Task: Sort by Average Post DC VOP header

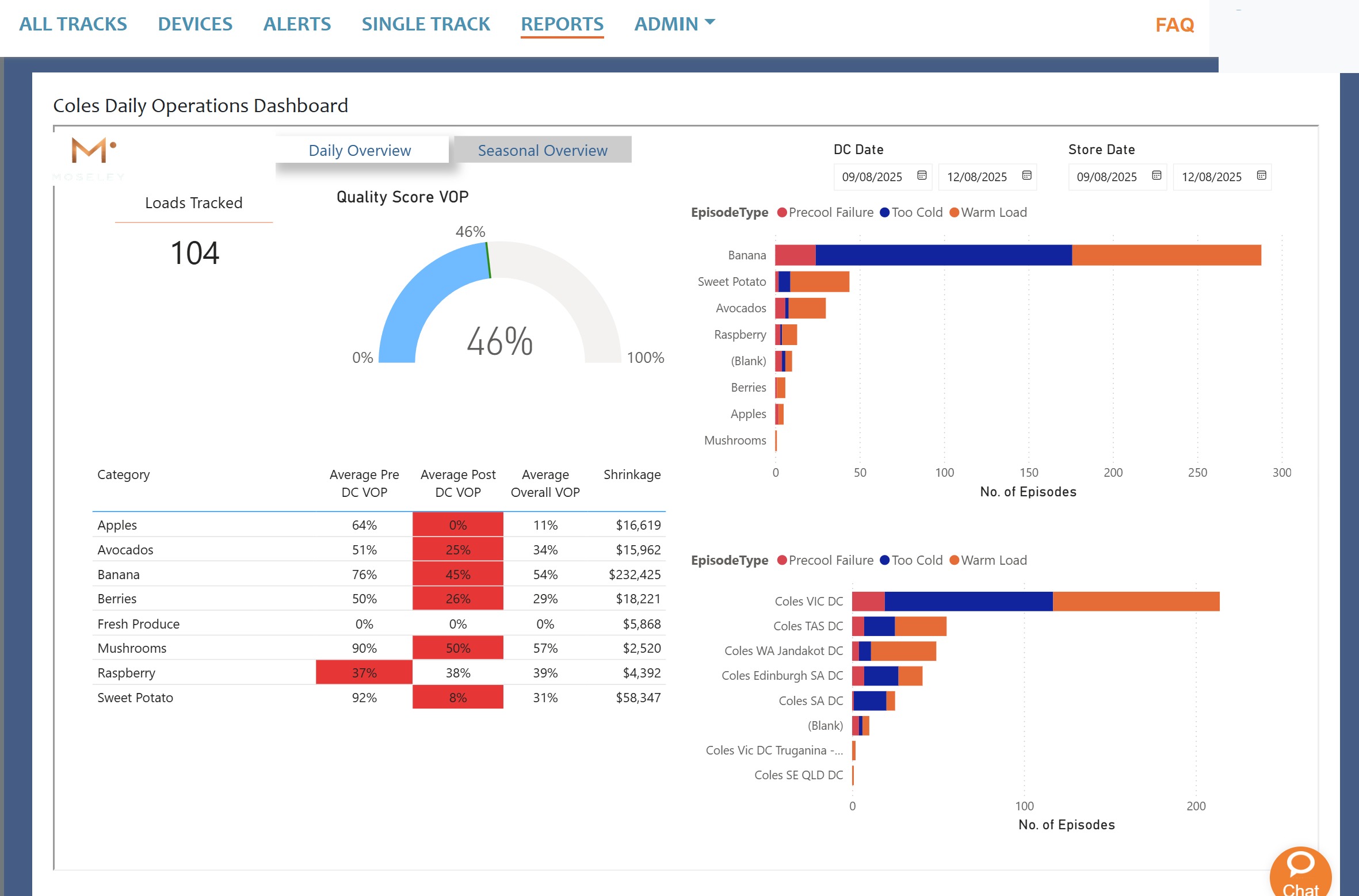Action: 458,483
